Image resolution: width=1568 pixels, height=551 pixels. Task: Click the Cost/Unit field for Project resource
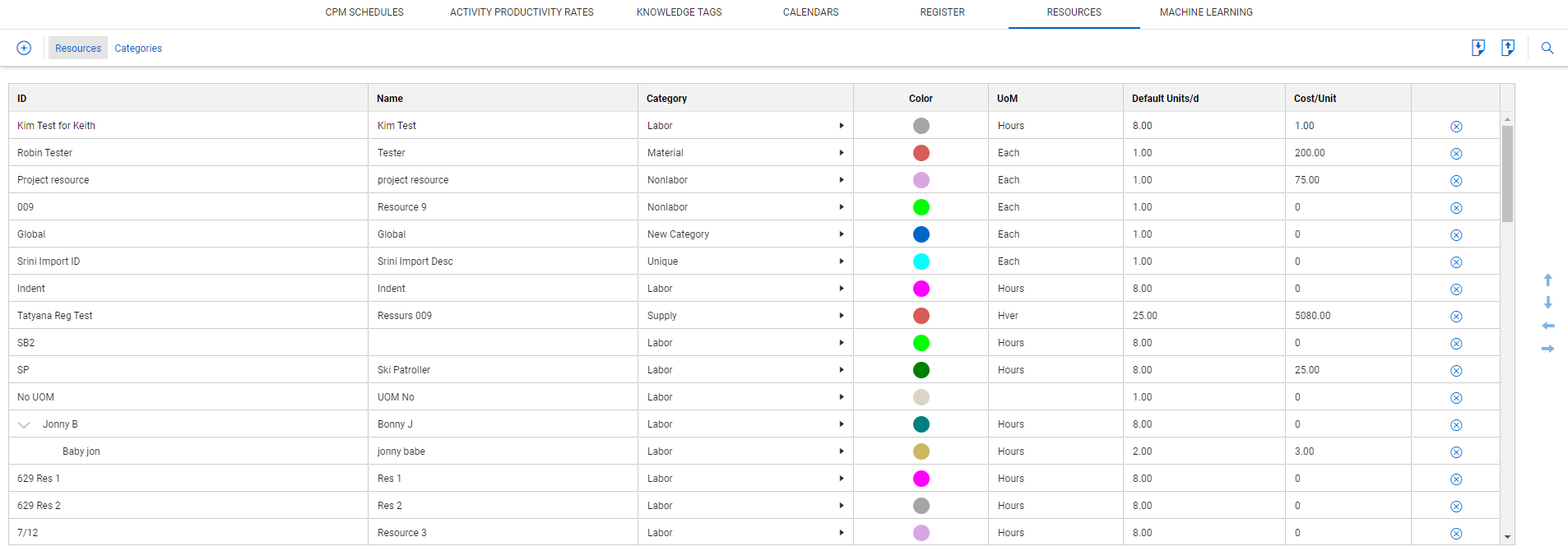tap(1347, 180)
